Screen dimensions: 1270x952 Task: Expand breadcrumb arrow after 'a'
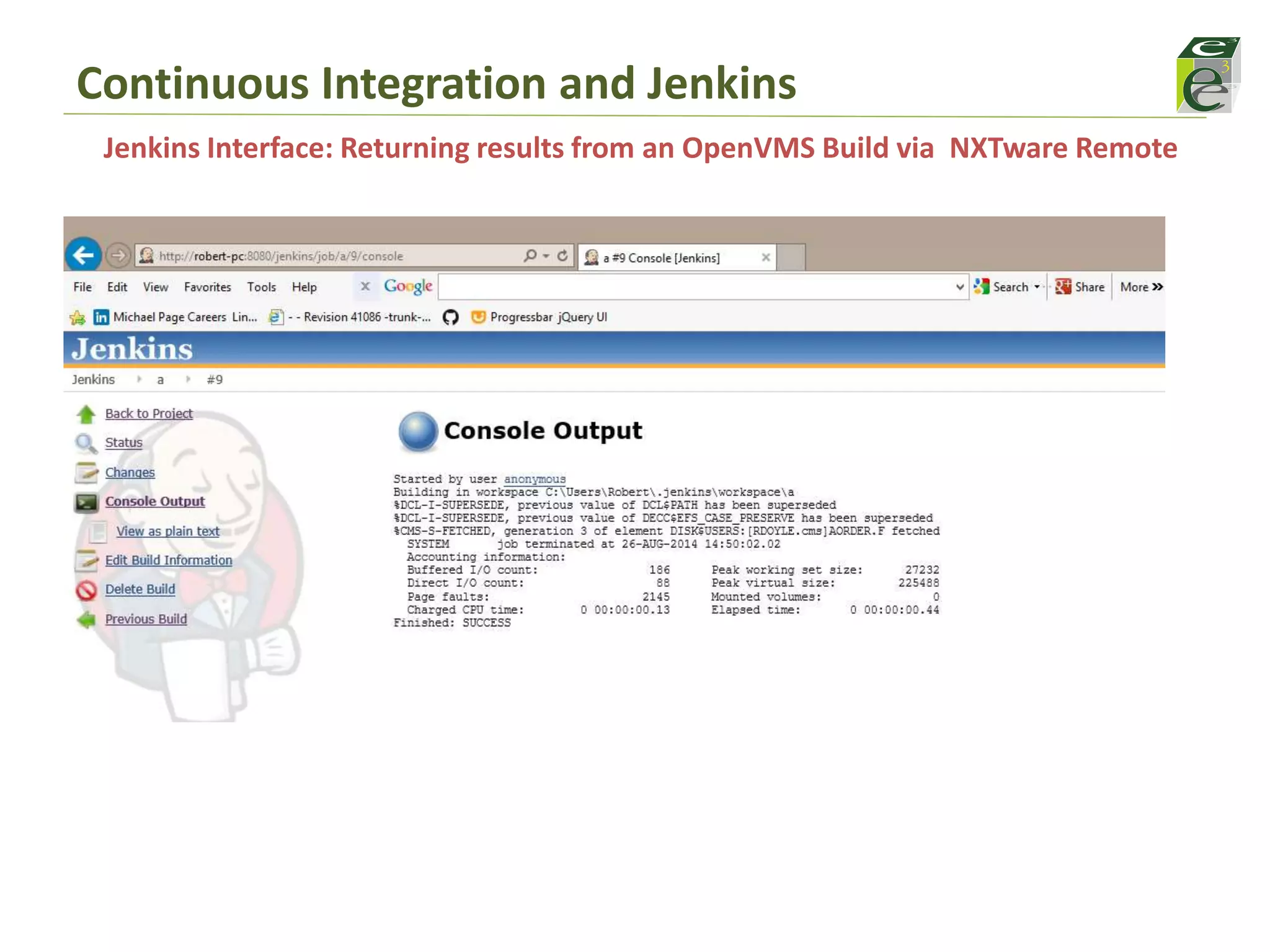[187, 379]
